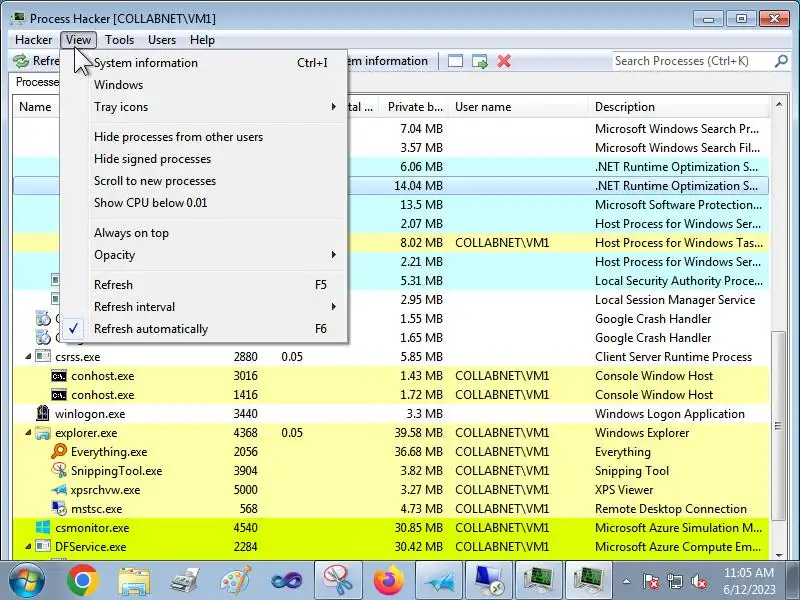Select the Everything.exe process row

point(391,452)
